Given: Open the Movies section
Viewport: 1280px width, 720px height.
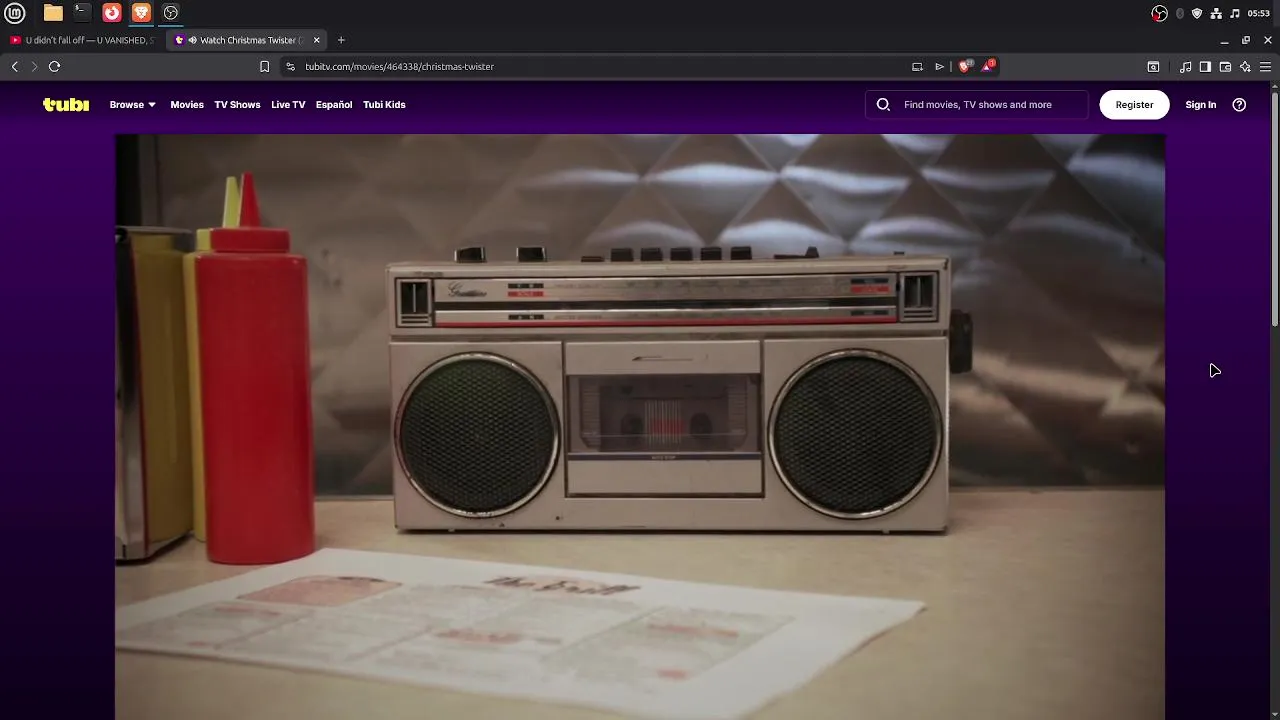Looking at the screenshot, I should [187, 104].
